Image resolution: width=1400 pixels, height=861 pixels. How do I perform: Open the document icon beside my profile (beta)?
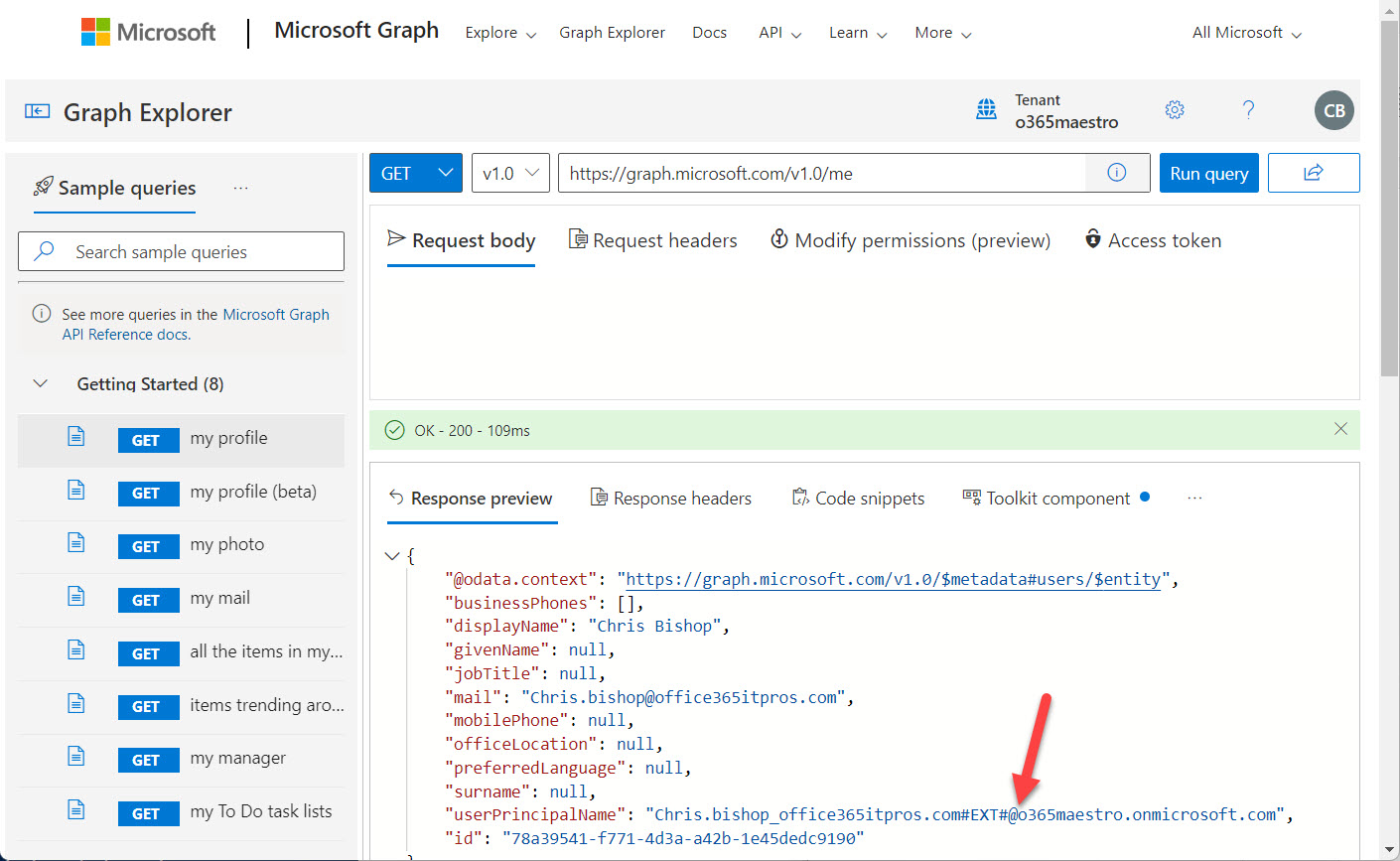pos(76,491)
